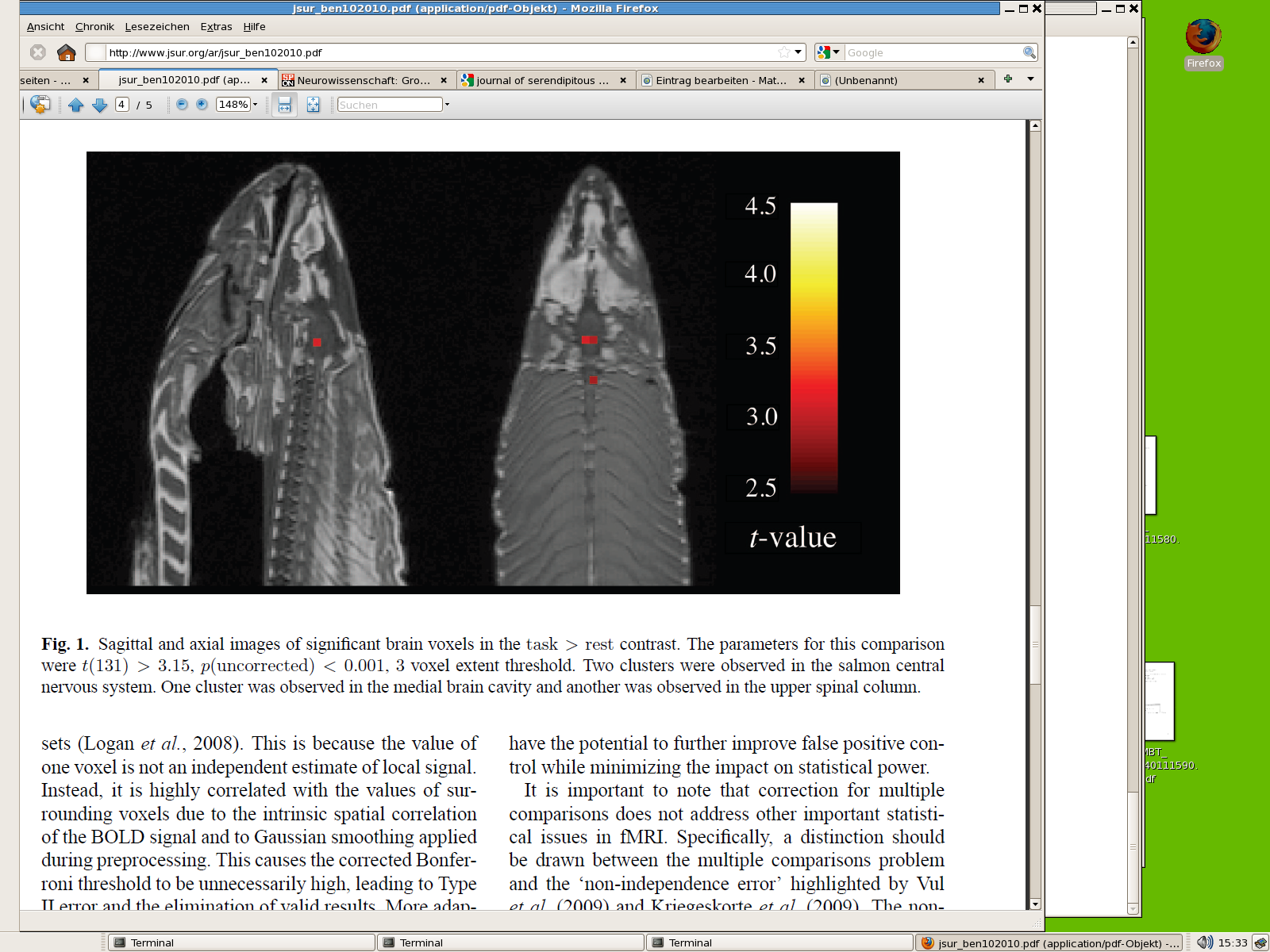1270x952 pixels.
Task: Click first Terminal button in taskbar
Action: coord(241,942)
